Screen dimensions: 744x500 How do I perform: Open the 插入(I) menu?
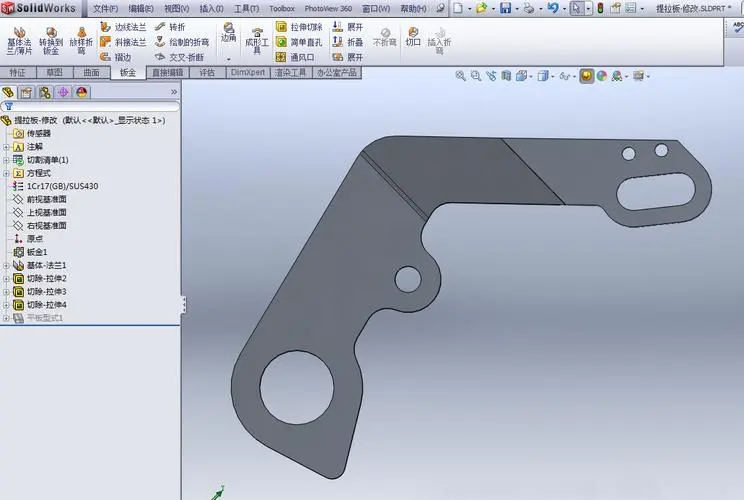pyautogui.click(x=211, y=8)
